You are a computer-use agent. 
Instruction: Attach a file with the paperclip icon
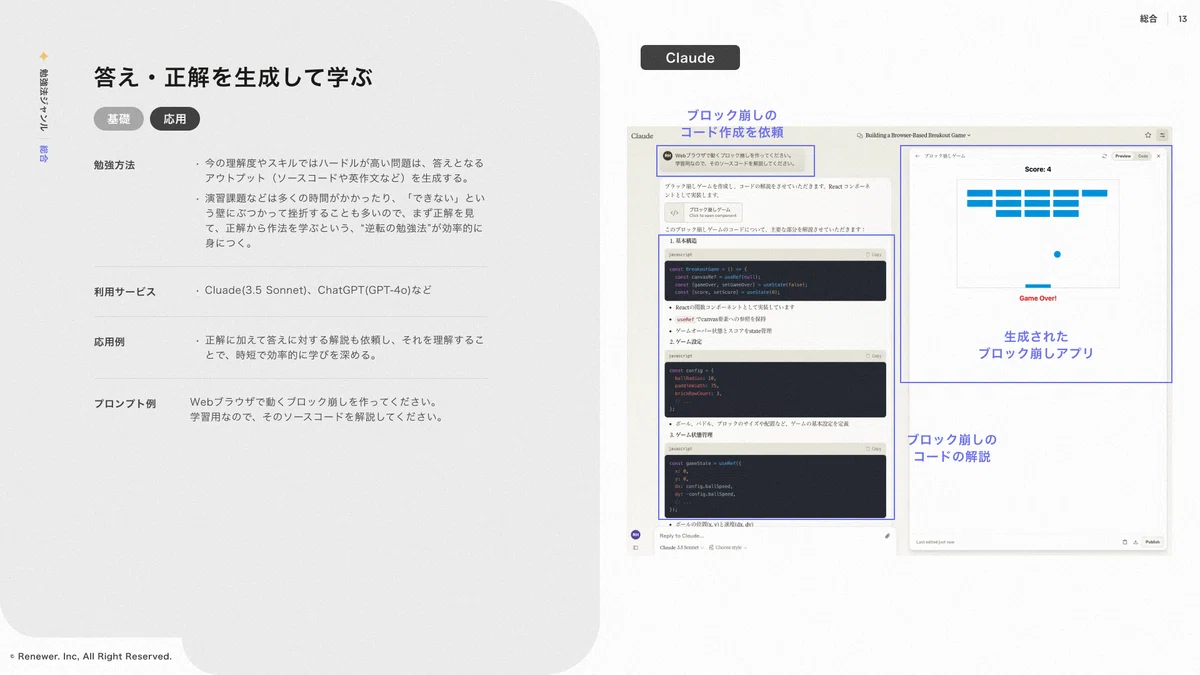pyautogui.click(x=887, y=536)
